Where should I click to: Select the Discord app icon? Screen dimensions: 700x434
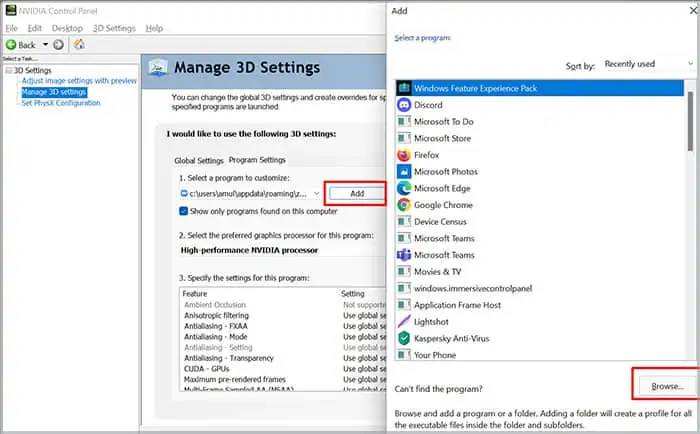[404, 105]
